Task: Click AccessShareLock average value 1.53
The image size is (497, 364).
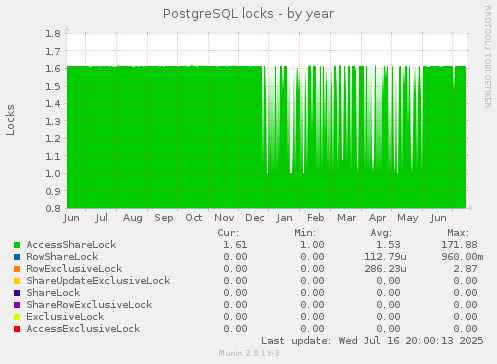Action: (388, 245)
